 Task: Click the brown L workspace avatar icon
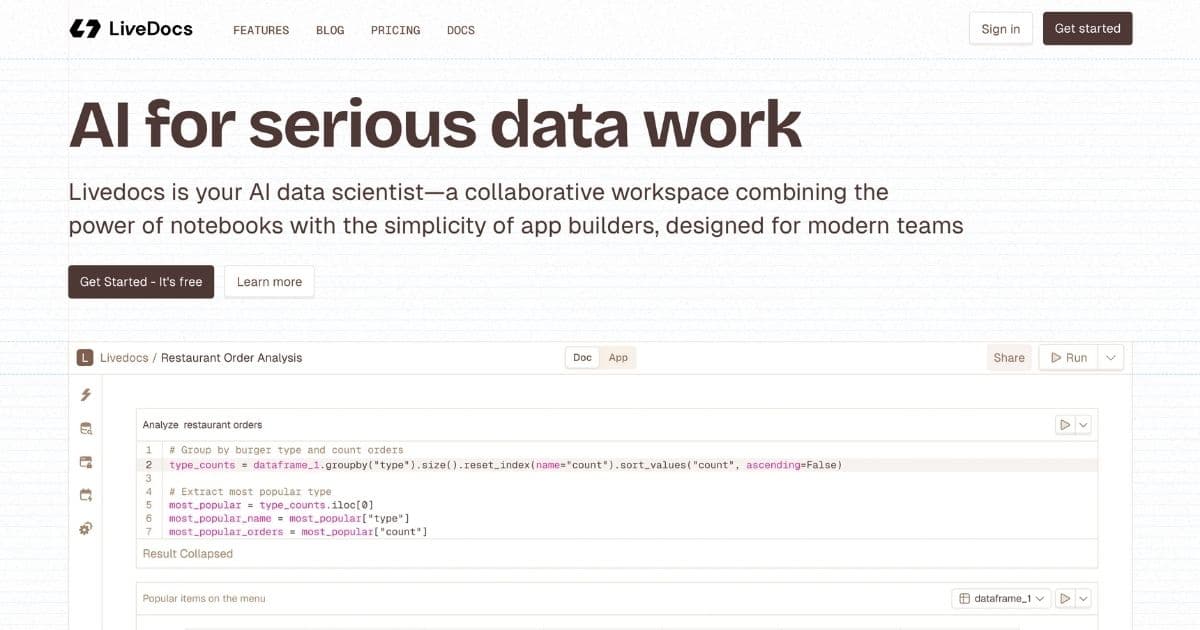point(85,358)
